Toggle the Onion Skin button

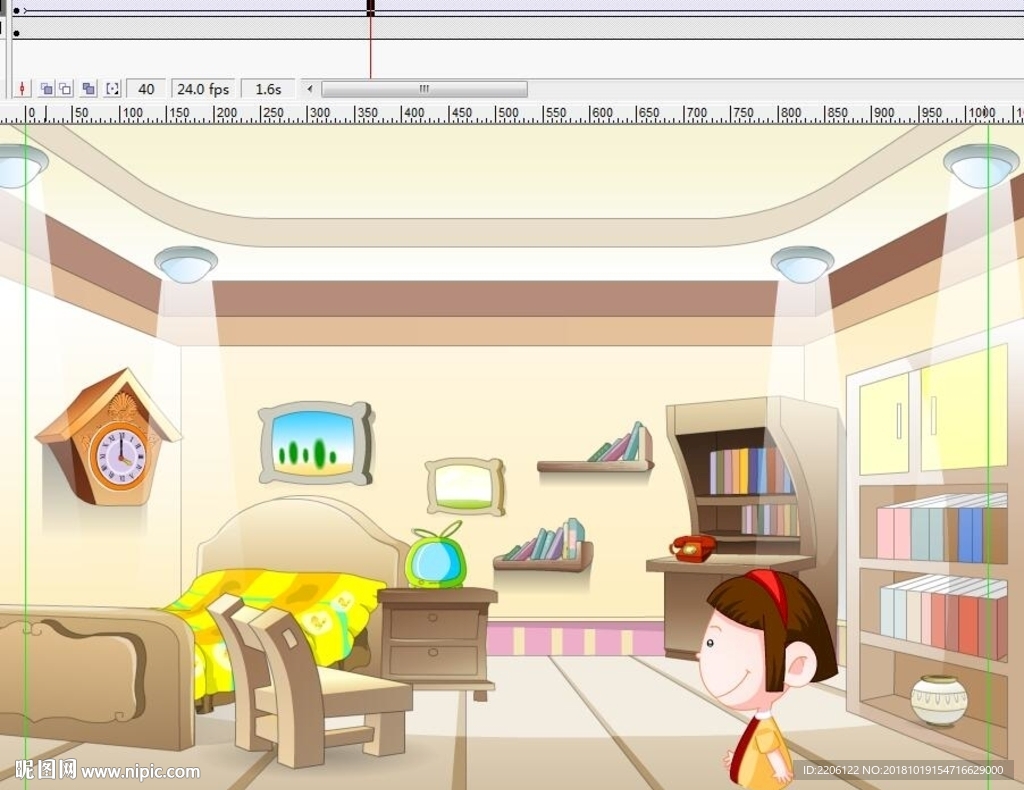tap(46, 89)
